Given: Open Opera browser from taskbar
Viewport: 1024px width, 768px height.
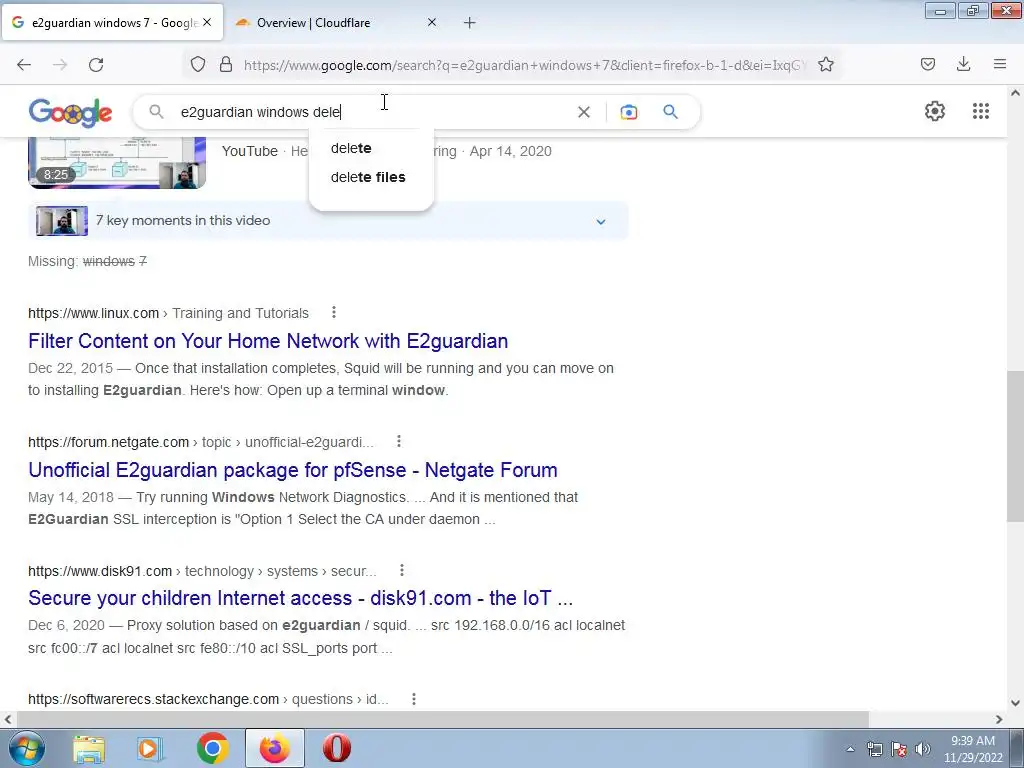Looking at the screenshot, I should click(x=336, y=749).
